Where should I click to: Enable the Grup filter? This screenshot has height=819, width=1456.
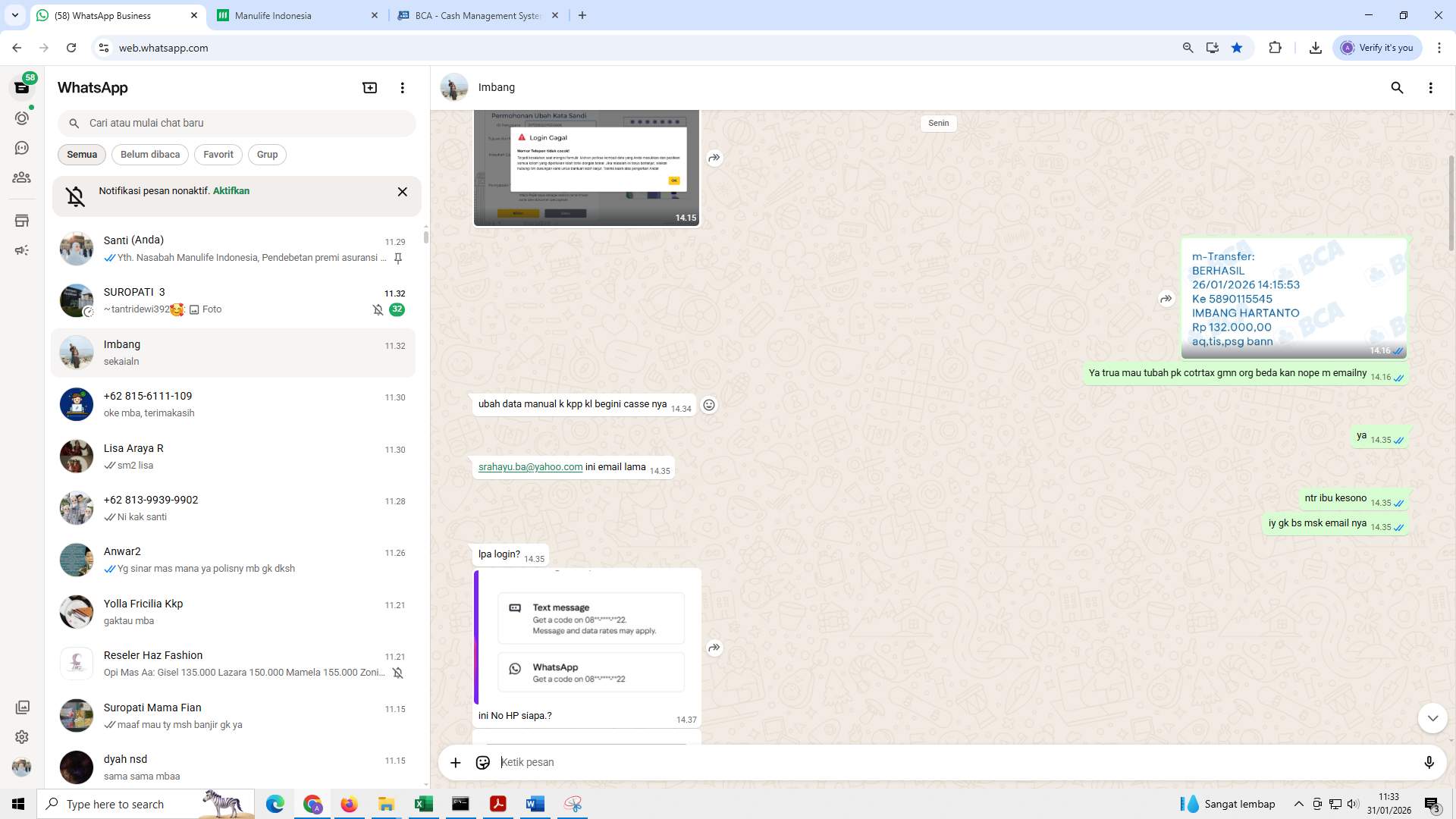pos(267,154)
